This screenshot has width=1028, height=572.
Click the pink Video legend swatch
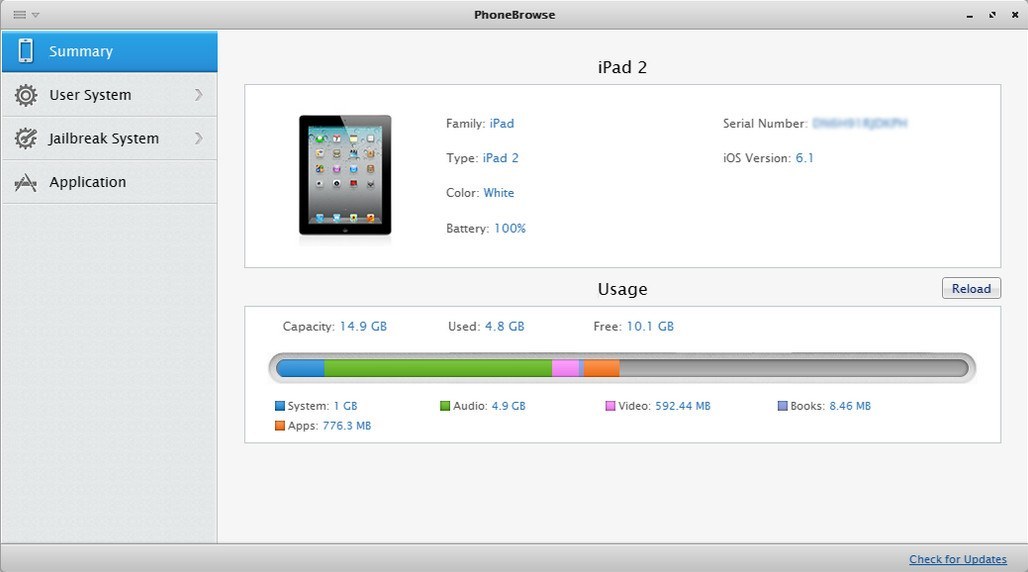610,406
